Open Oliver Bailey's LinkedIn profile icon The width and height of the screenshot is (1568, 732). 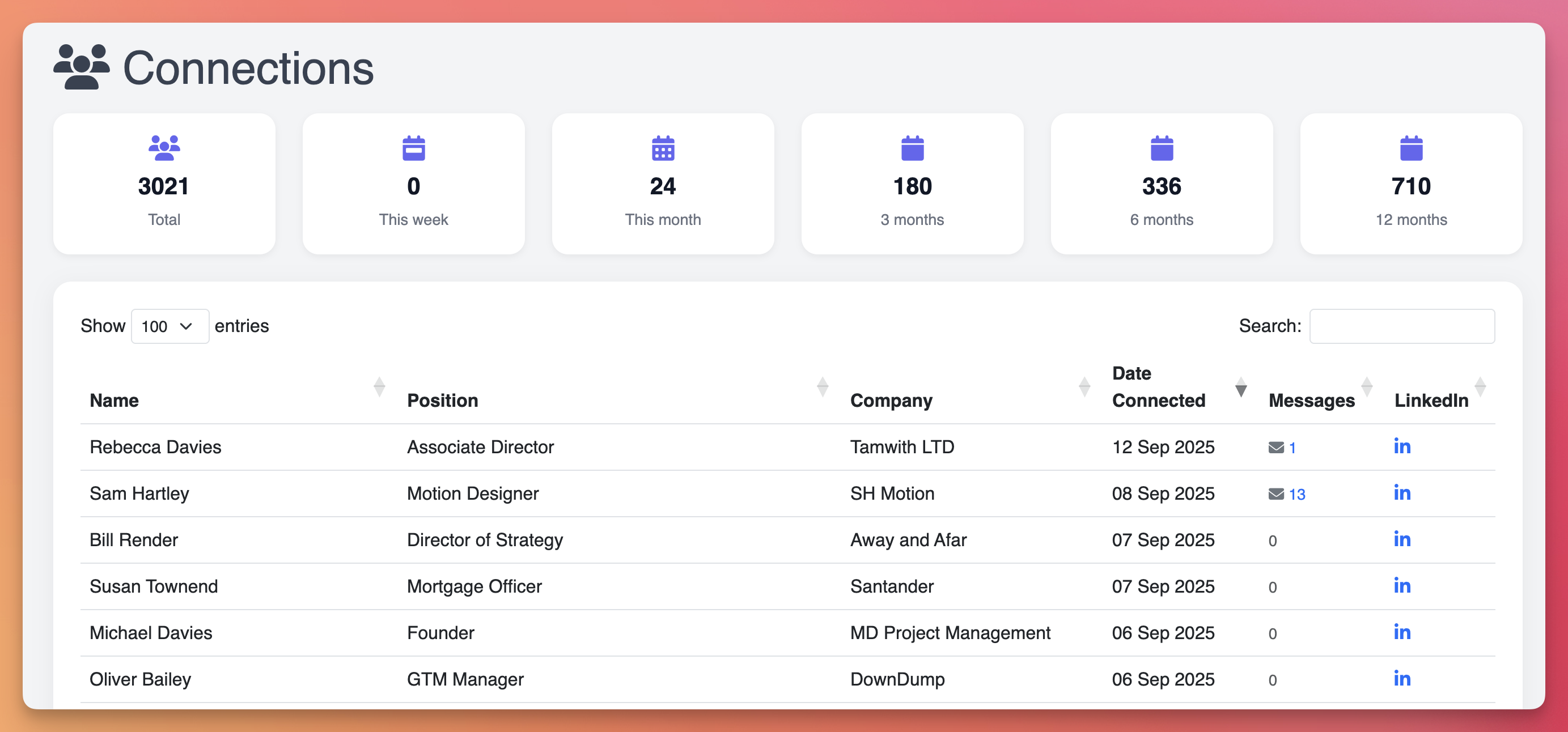coord(1402,678)
